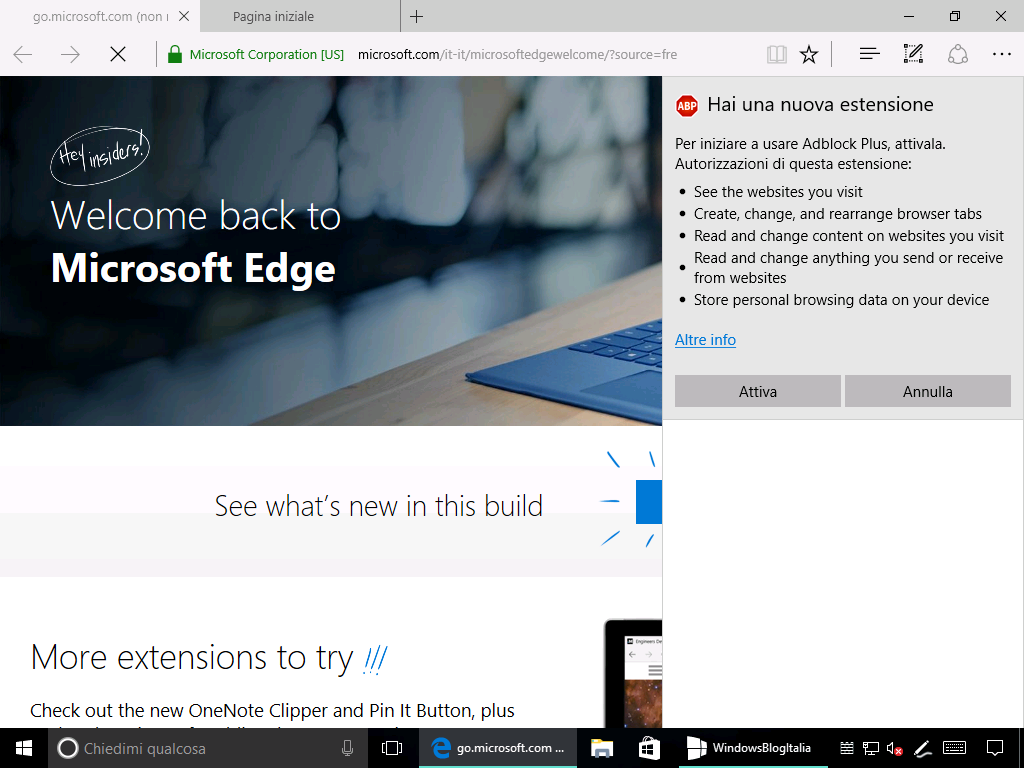The width and height of the screenshot is (1024, 768).
Task: Open Task View on the taskbar
Action: pos(392,748)
